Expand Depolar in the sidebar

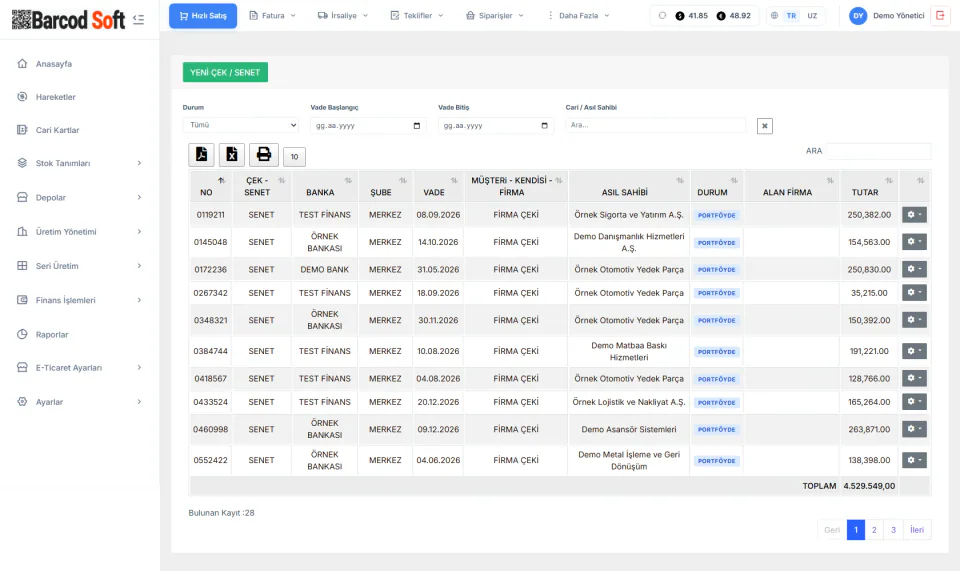pyautogui.click(x=80, y=198)
